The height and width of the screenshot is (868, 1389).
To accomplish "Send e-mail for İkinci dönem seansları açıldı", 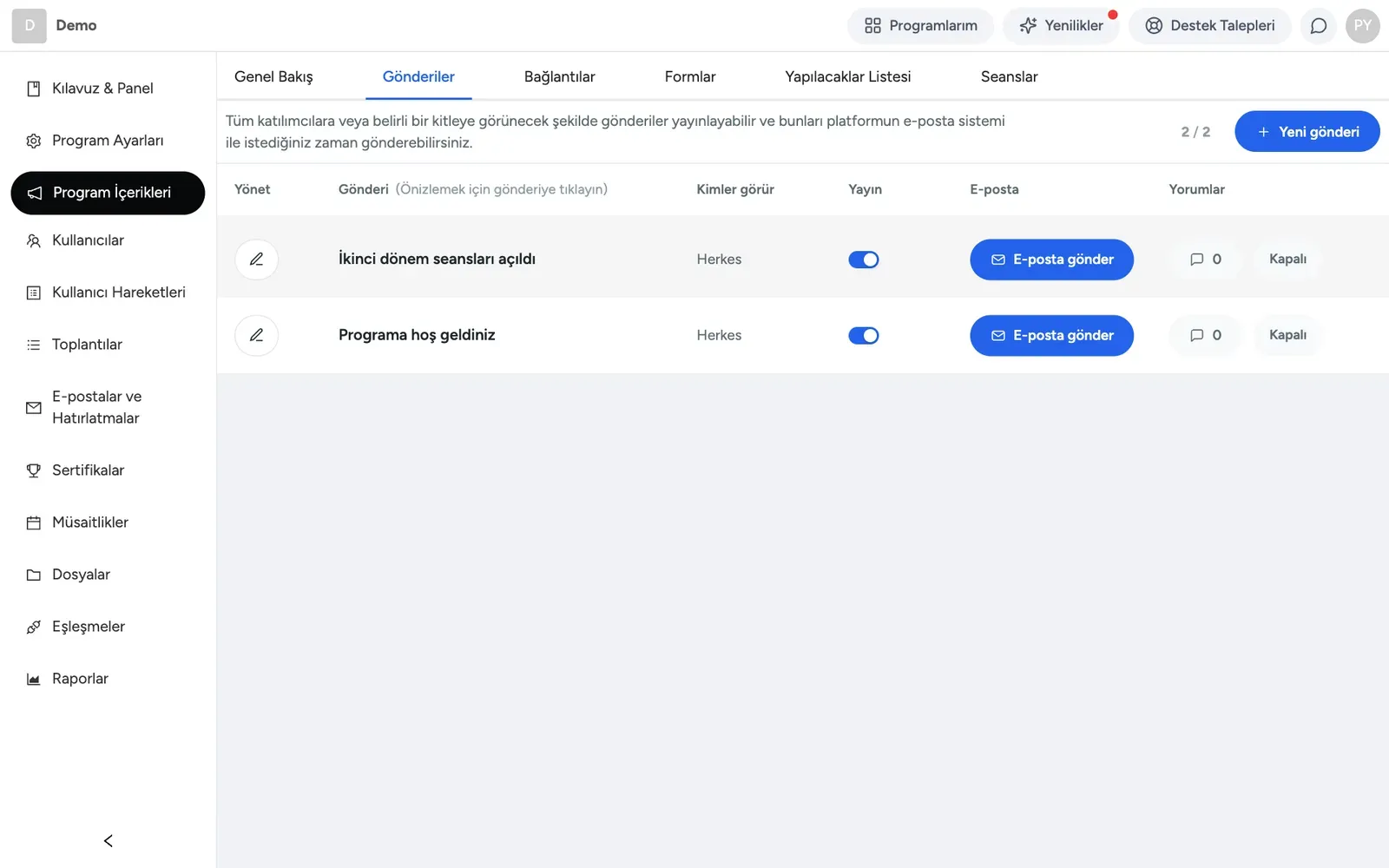I will pos(1051,260).
